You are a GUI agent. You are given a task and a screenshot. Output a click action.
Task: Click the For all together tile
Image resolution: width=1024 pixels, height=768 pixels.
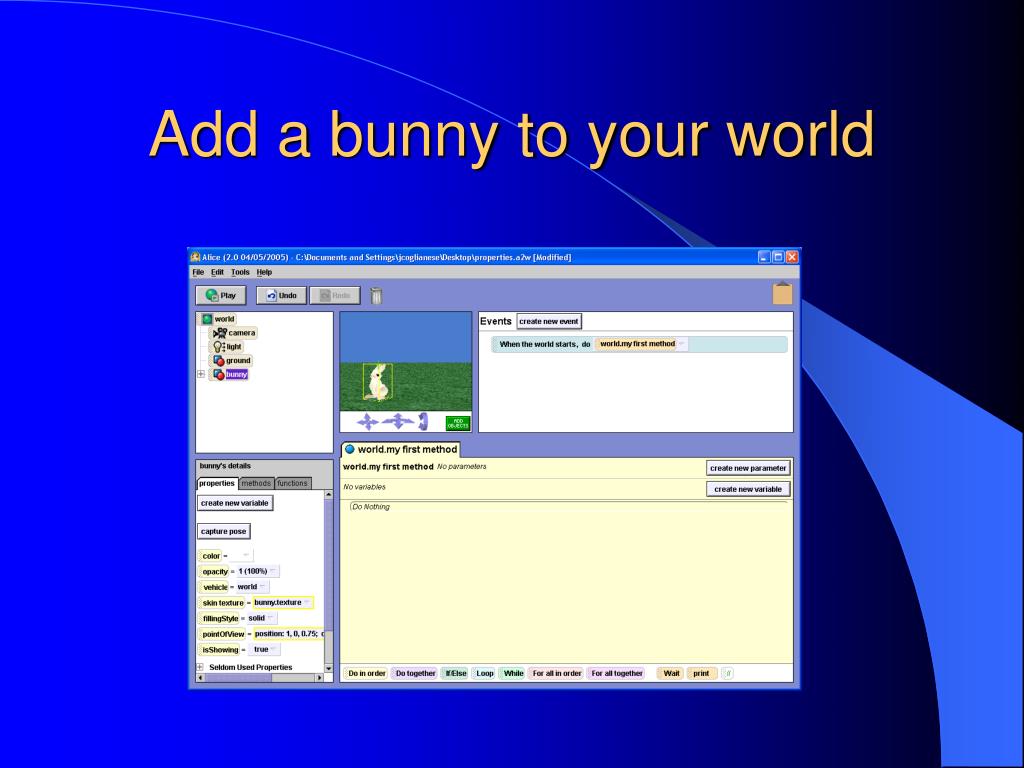[617, 673]
